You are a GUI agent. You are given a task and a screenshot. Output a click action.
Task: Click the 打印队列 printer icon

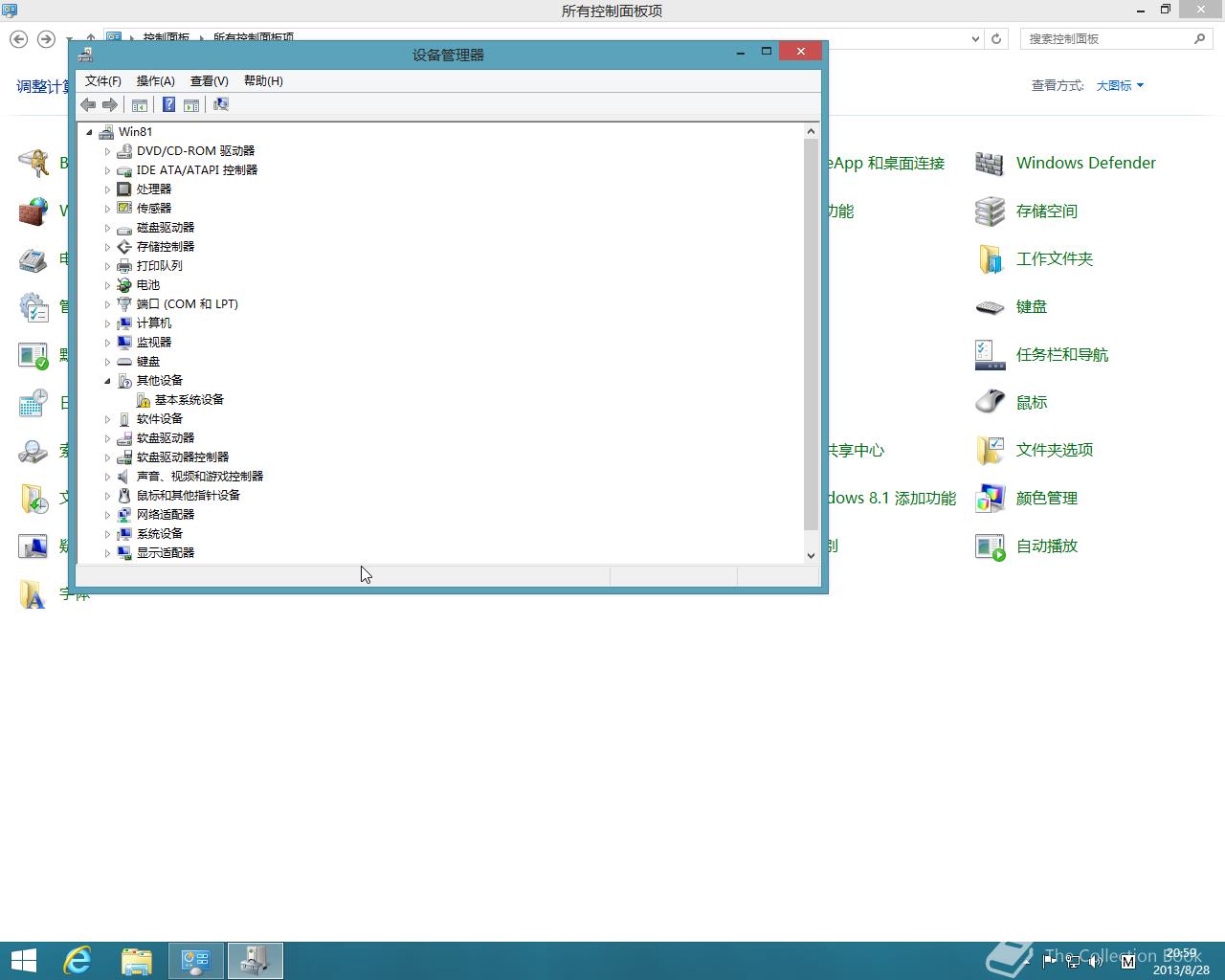click(x=124, y=265)
